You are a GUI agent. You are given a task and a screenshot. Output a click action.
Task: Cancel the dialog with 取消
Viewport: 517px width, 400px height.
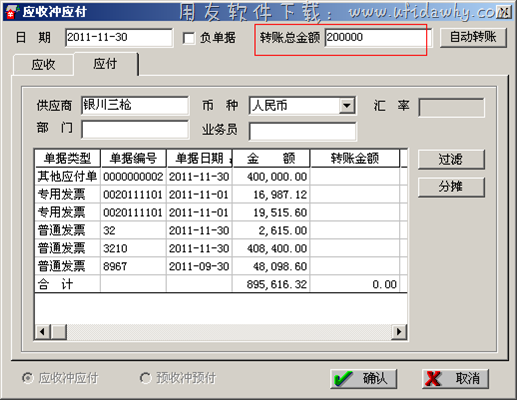pos(455,379)
